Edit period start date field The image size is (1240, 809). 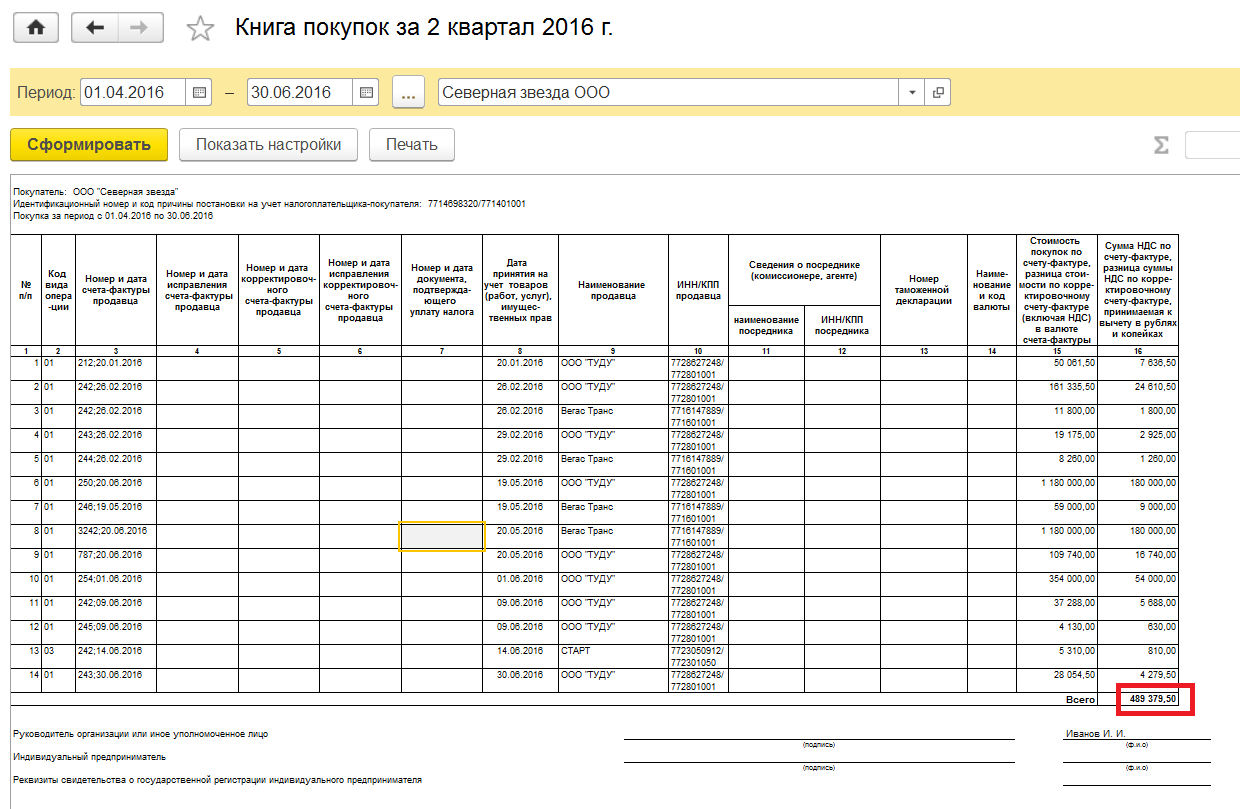point(133,93)
